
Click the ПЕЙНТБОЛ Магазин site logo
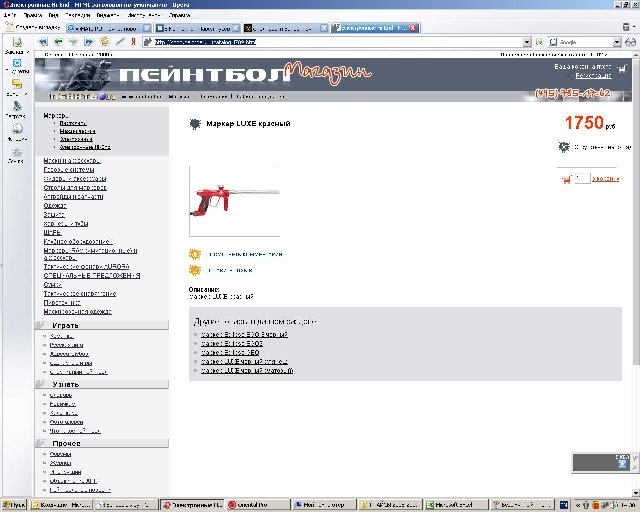(x=245, y=74)
